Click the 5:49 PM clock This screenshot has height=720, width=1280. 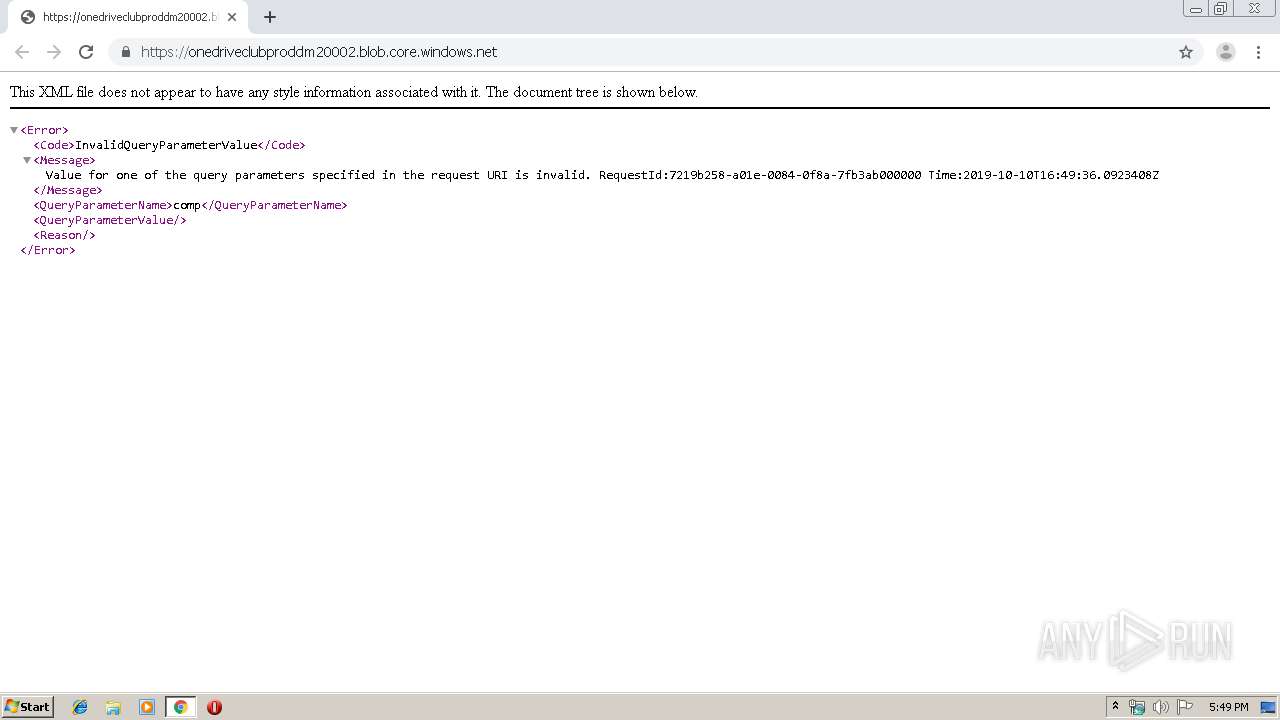pos(1228,707)
